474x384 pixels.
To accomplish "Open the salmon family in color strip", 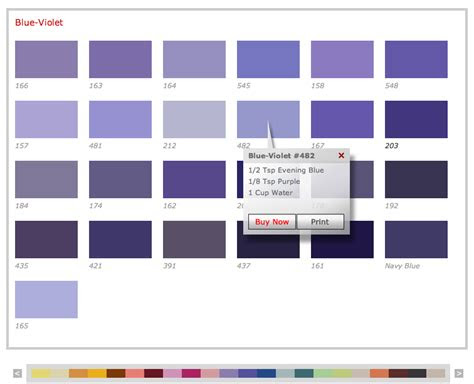I will point(135,373).
